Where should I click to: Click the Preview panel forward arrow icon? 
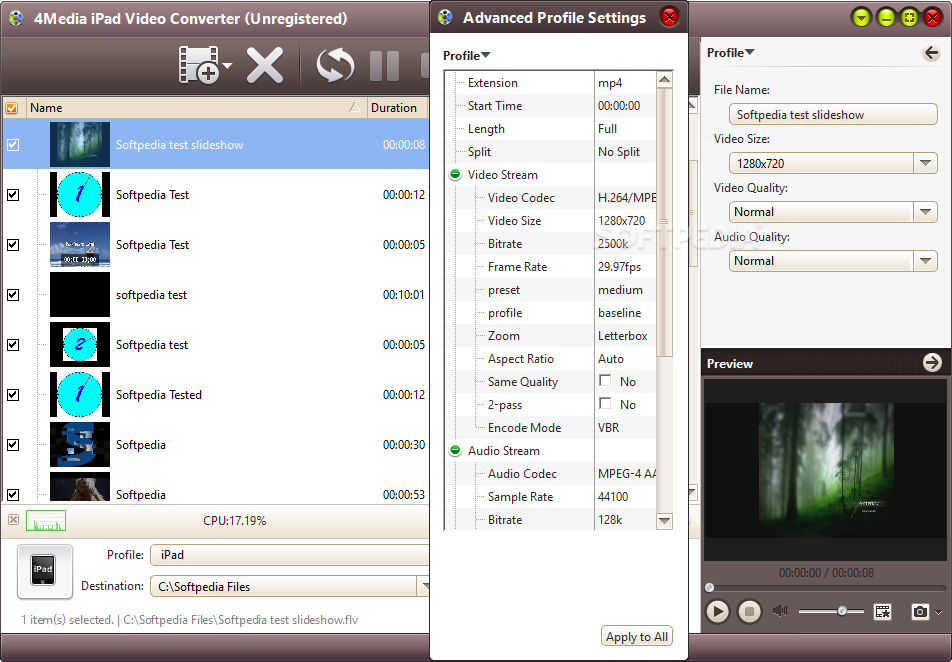(x=932, y=363)
